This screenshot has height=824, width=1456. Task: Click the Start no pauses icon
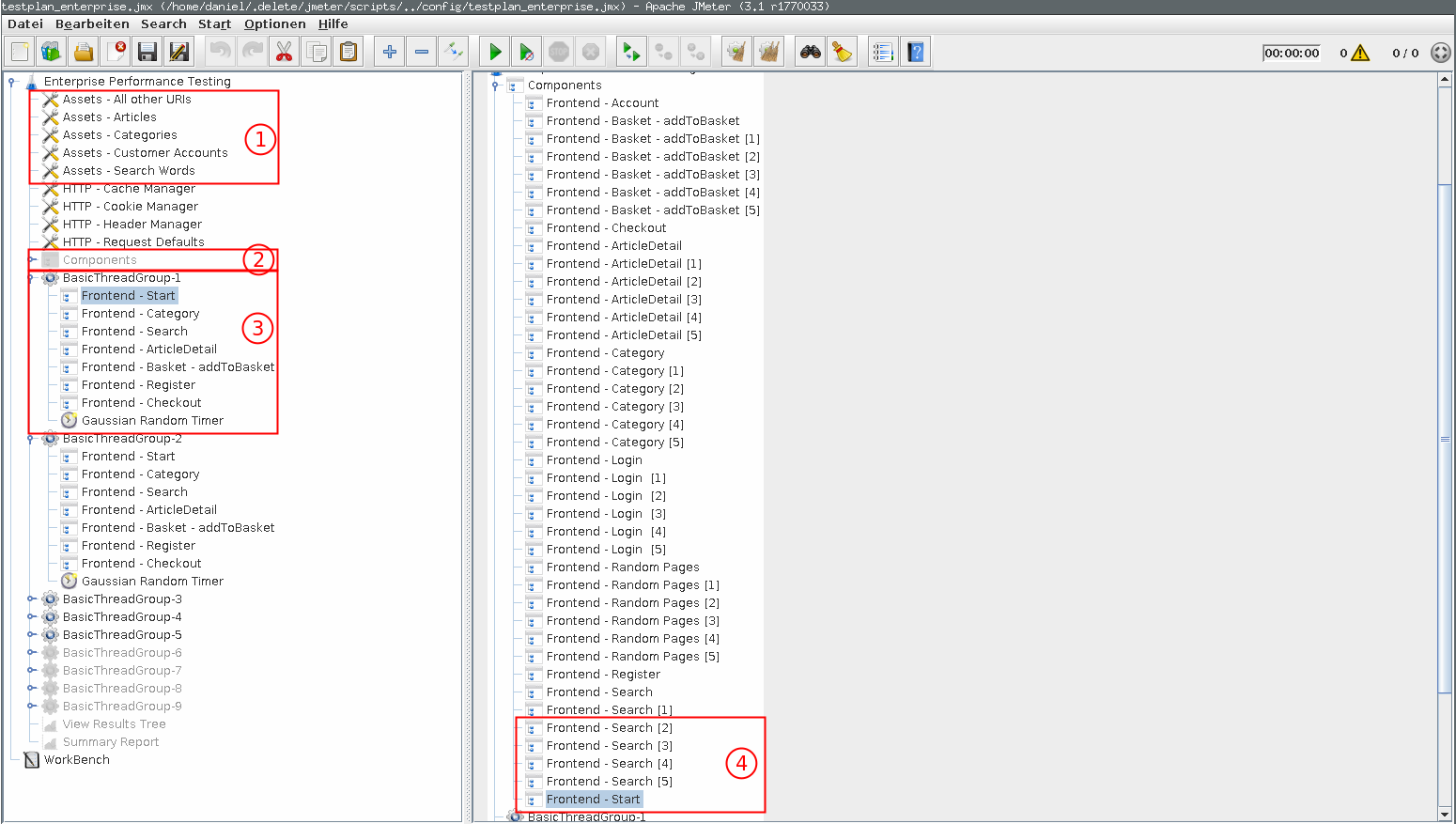[527, 53]
